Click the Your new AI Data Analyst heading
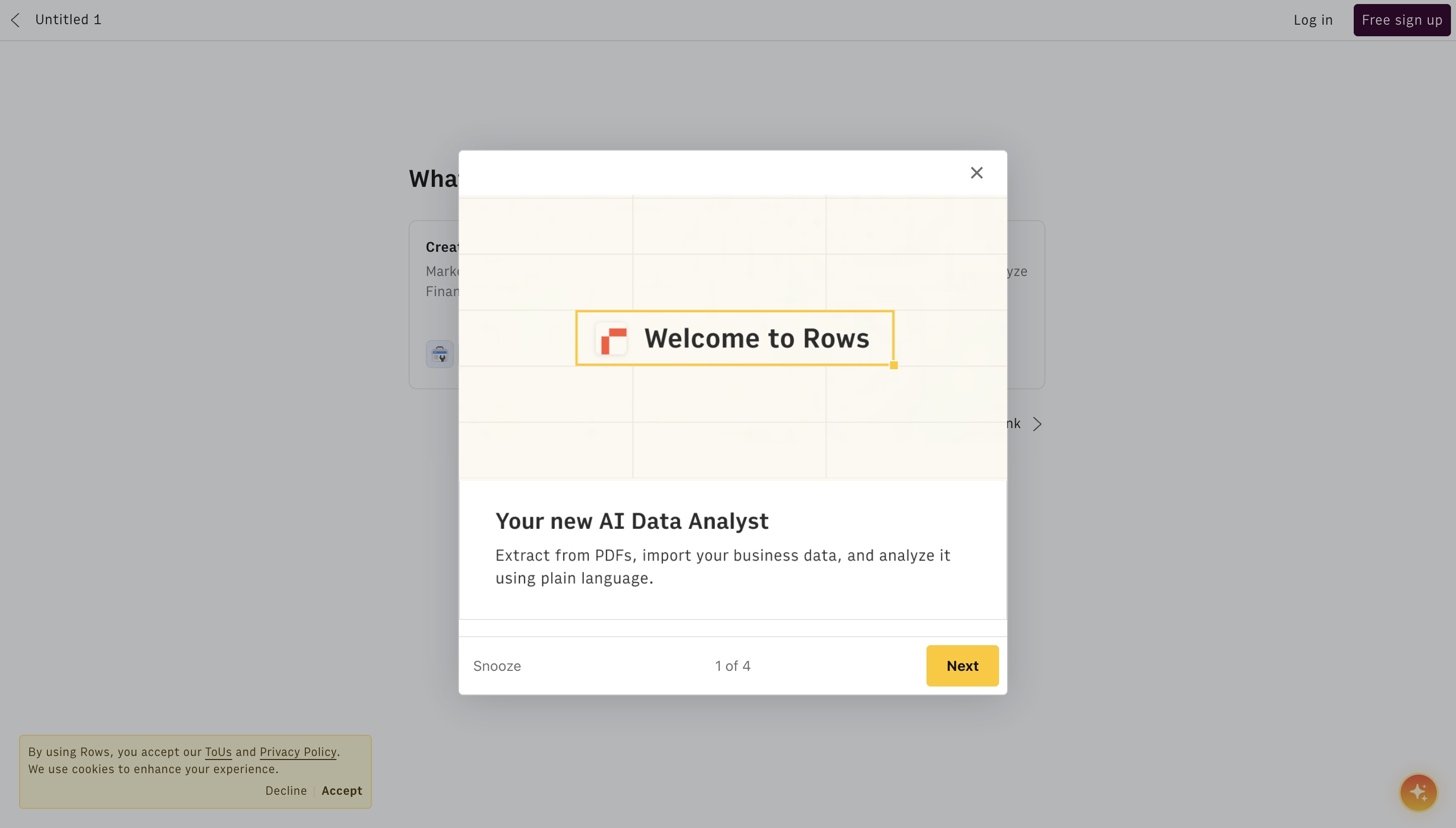 631,521
